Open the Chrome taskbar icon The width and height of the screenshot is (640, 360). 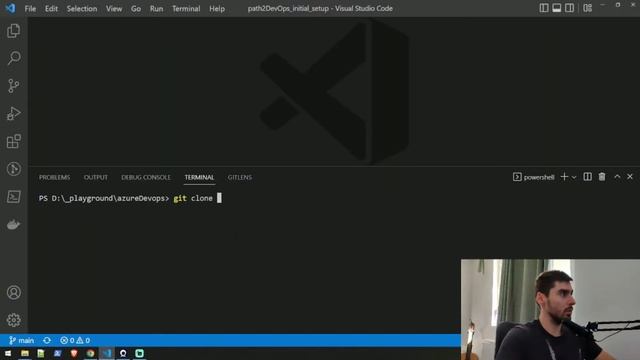point(90,353)
